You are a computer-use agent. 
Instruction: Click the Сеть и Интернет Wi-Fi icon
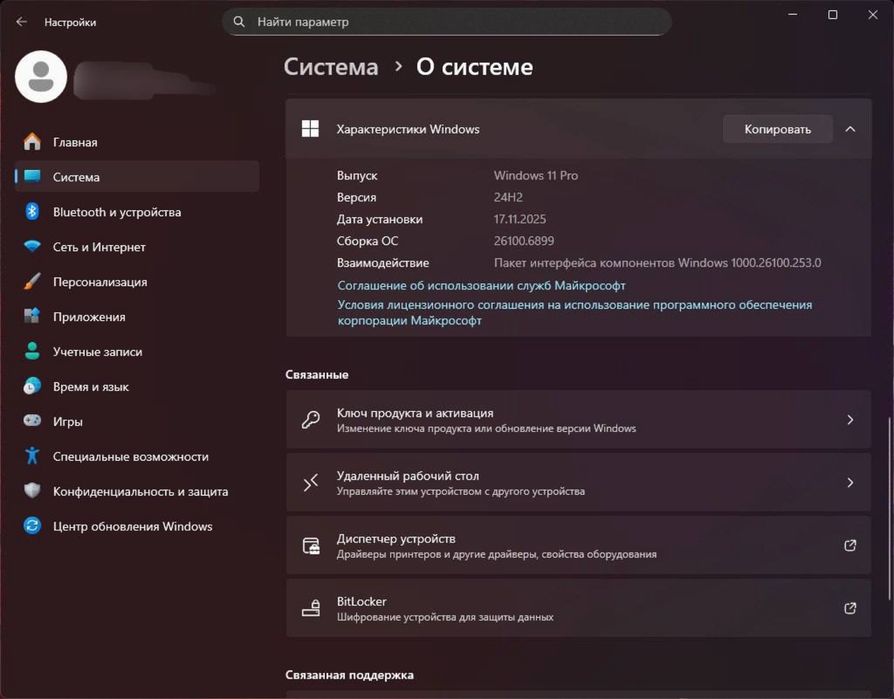click(x=32, y=246)
